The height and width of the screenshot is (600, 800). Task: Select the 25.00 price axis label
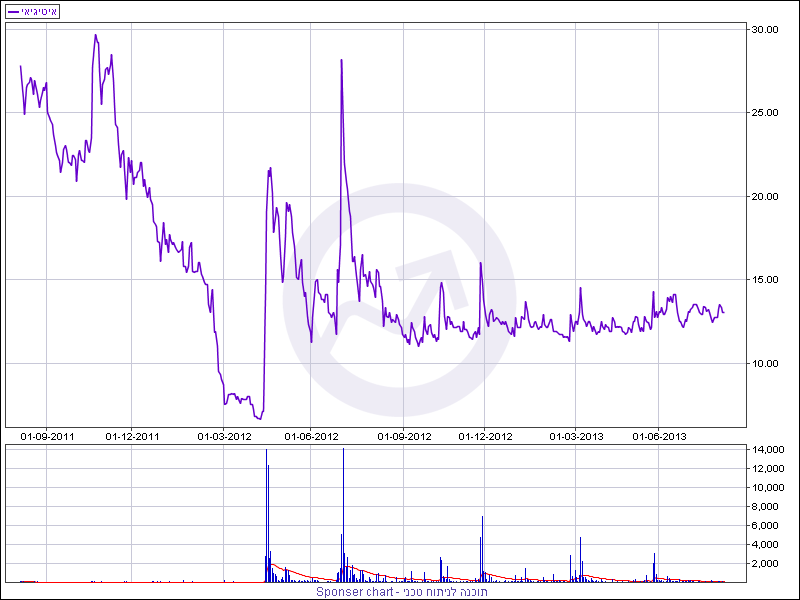[x=765, y=113]
